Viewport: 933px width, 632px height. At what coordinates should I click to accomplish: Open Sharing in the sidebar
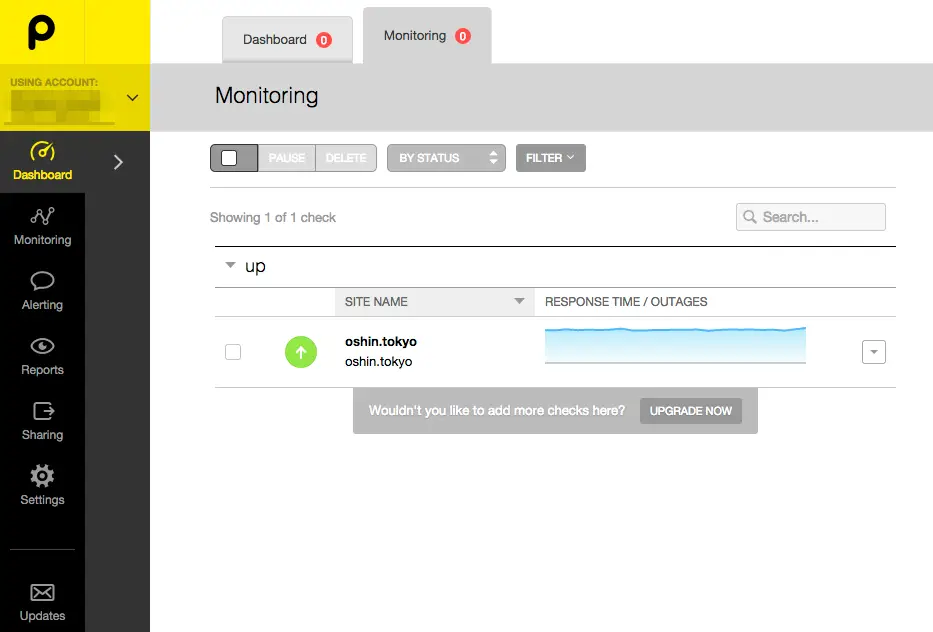coord(42,411)
